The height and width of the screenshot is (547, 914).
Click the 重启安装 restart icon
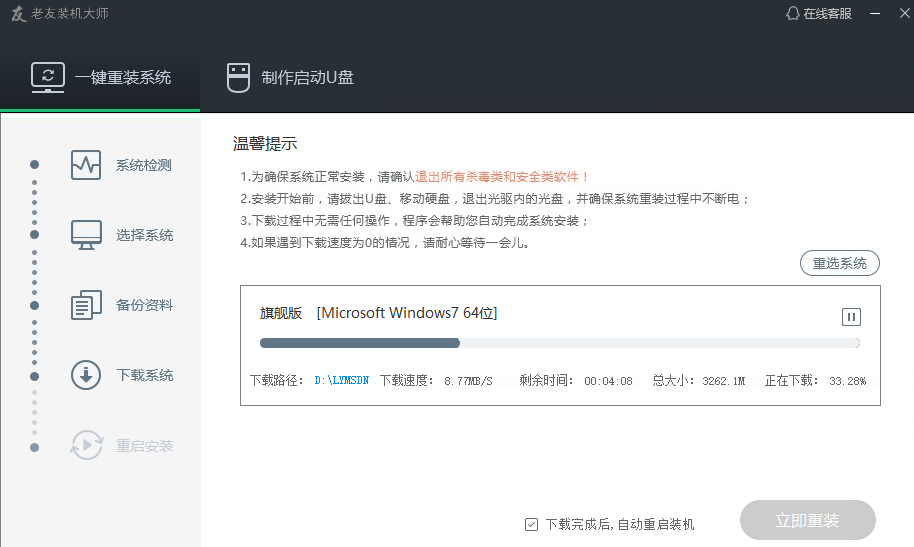(86, 445)
